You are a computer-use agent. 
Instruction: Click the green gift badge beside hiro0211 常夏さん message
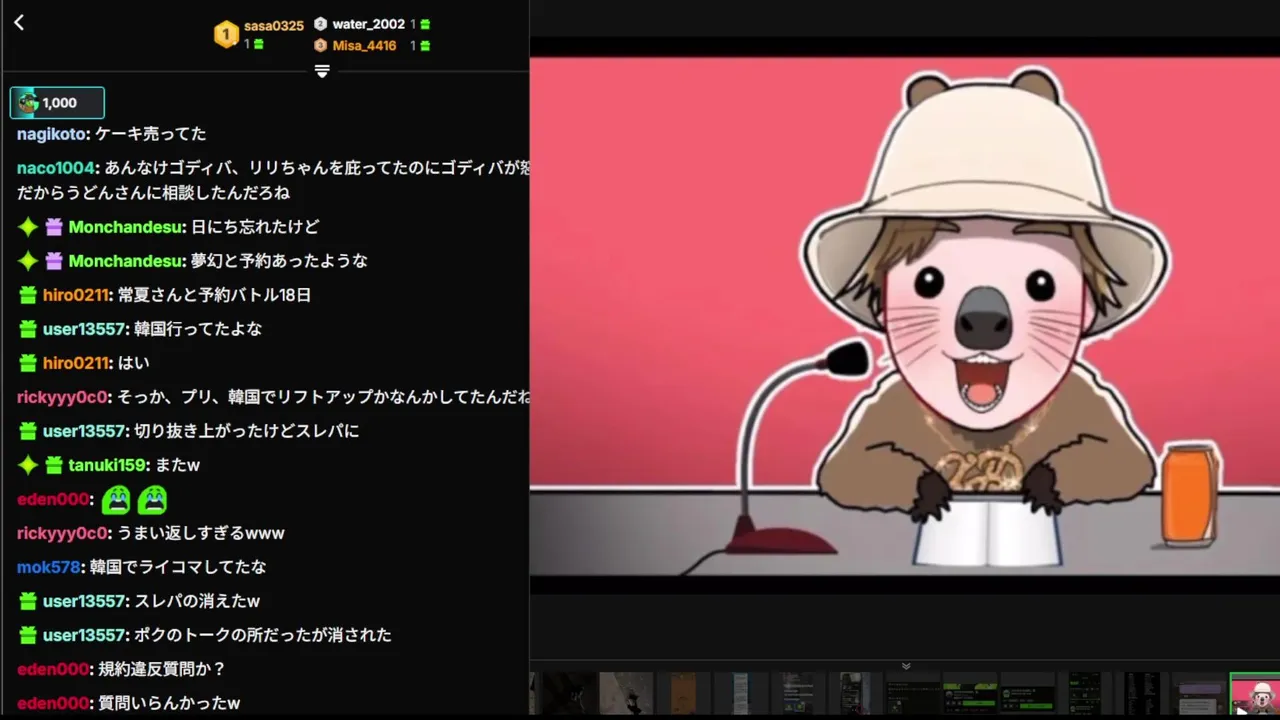28,296
